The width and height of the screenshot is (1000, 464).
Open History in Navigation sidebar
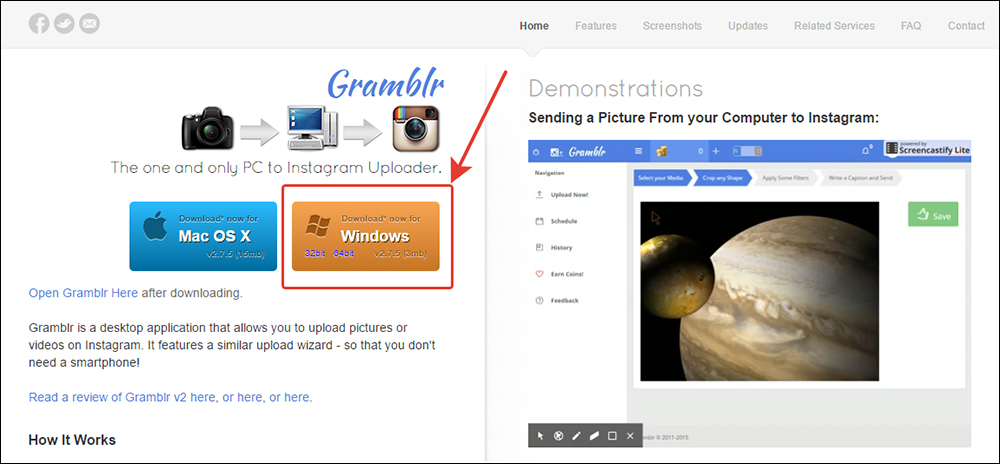[554, 247]
